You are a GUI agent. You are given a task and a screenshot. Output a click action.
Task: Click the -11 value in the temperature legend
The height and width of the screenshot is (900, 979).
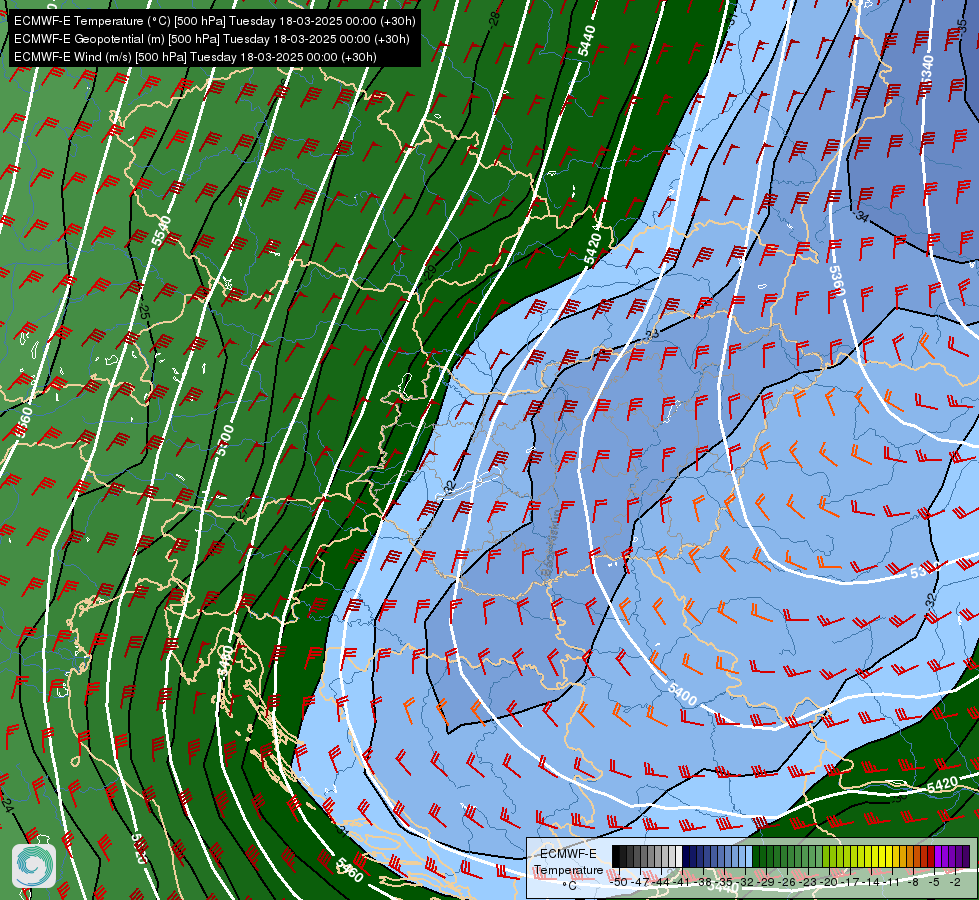[x=891, y=882]
